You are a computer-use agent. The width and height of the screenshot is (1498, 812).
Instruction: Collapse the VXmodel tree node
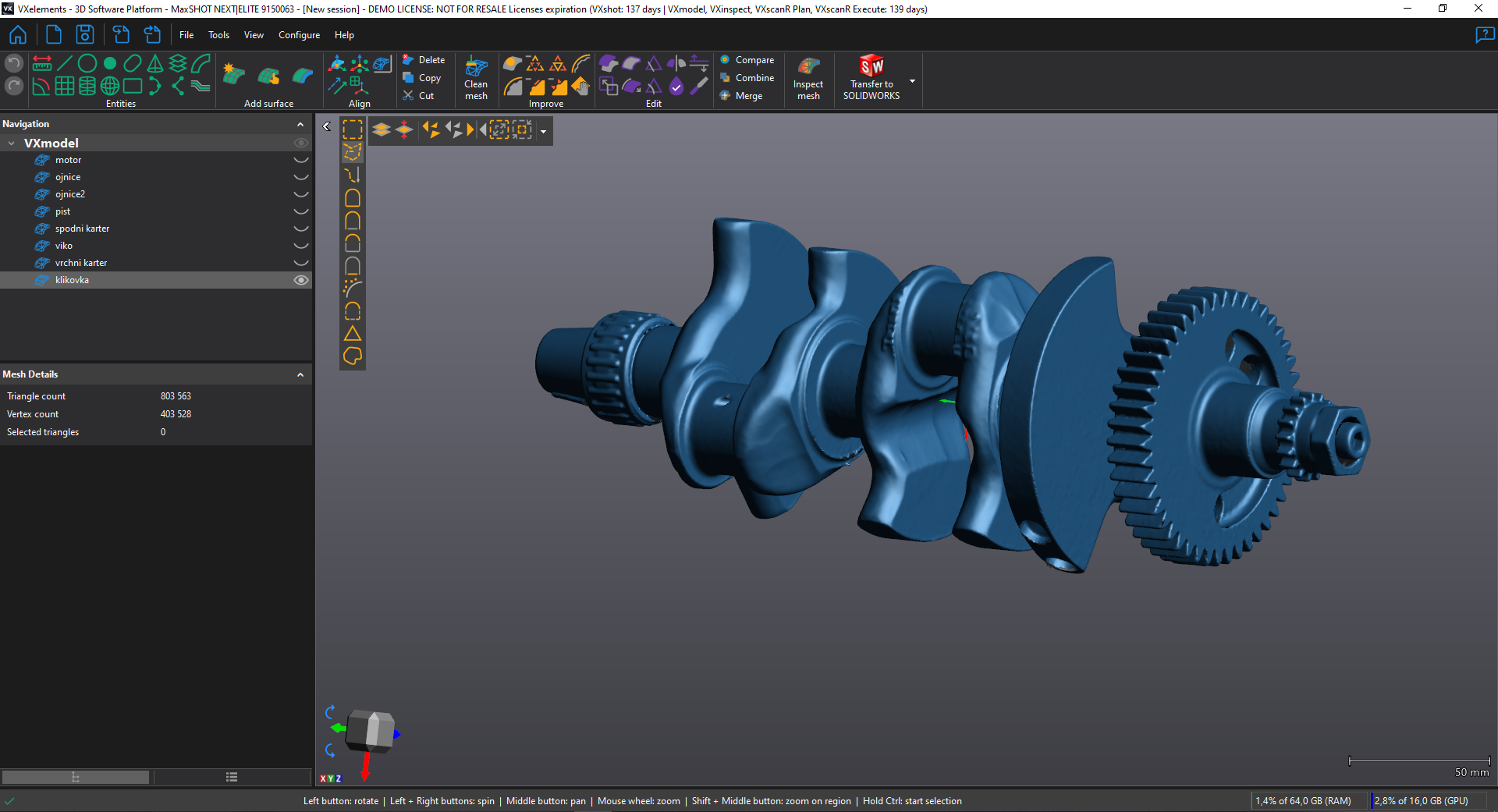[x=12, y=144]
